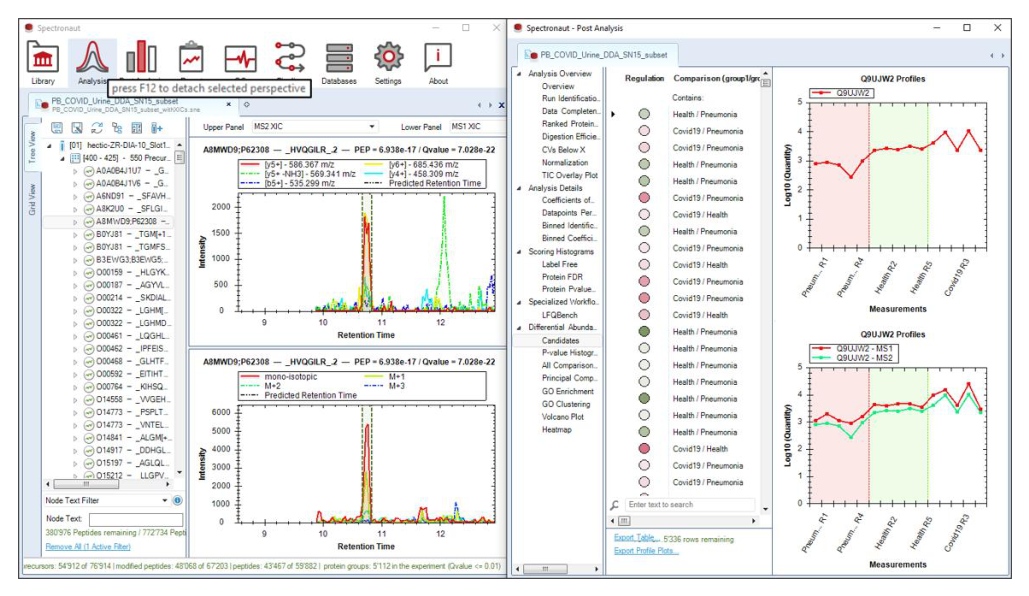Click the pin icon next to experiment tab
The image size is (1029, 596).
click(x=247, y=104)
